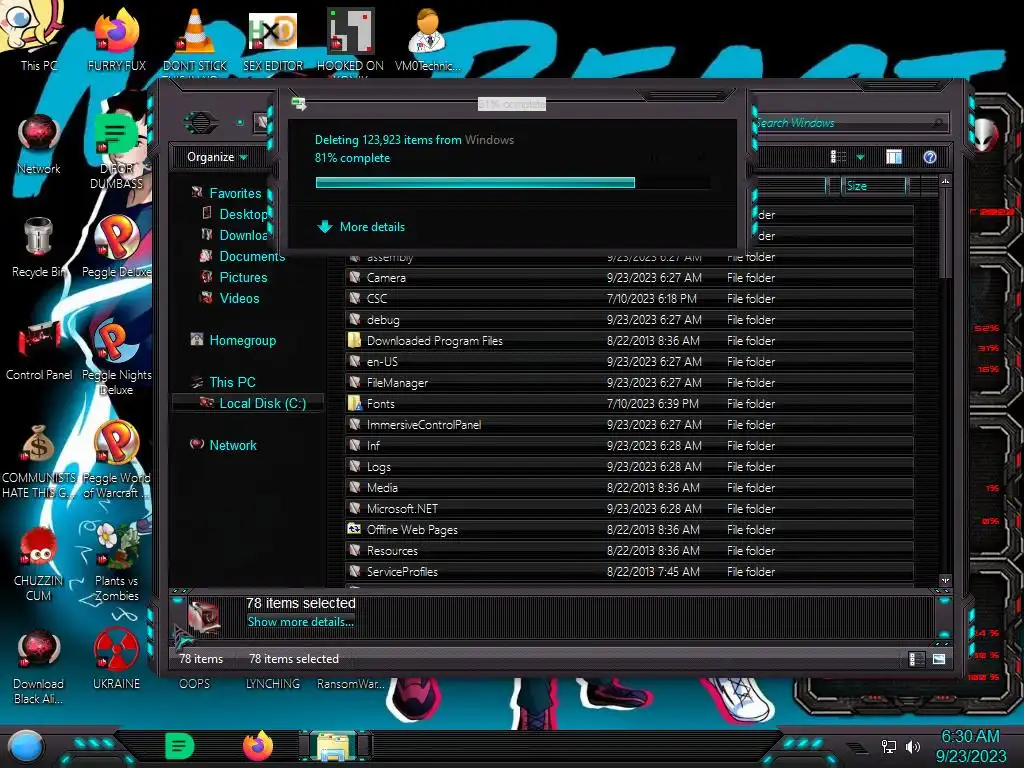Switch to large icons view in status bar

938,659
